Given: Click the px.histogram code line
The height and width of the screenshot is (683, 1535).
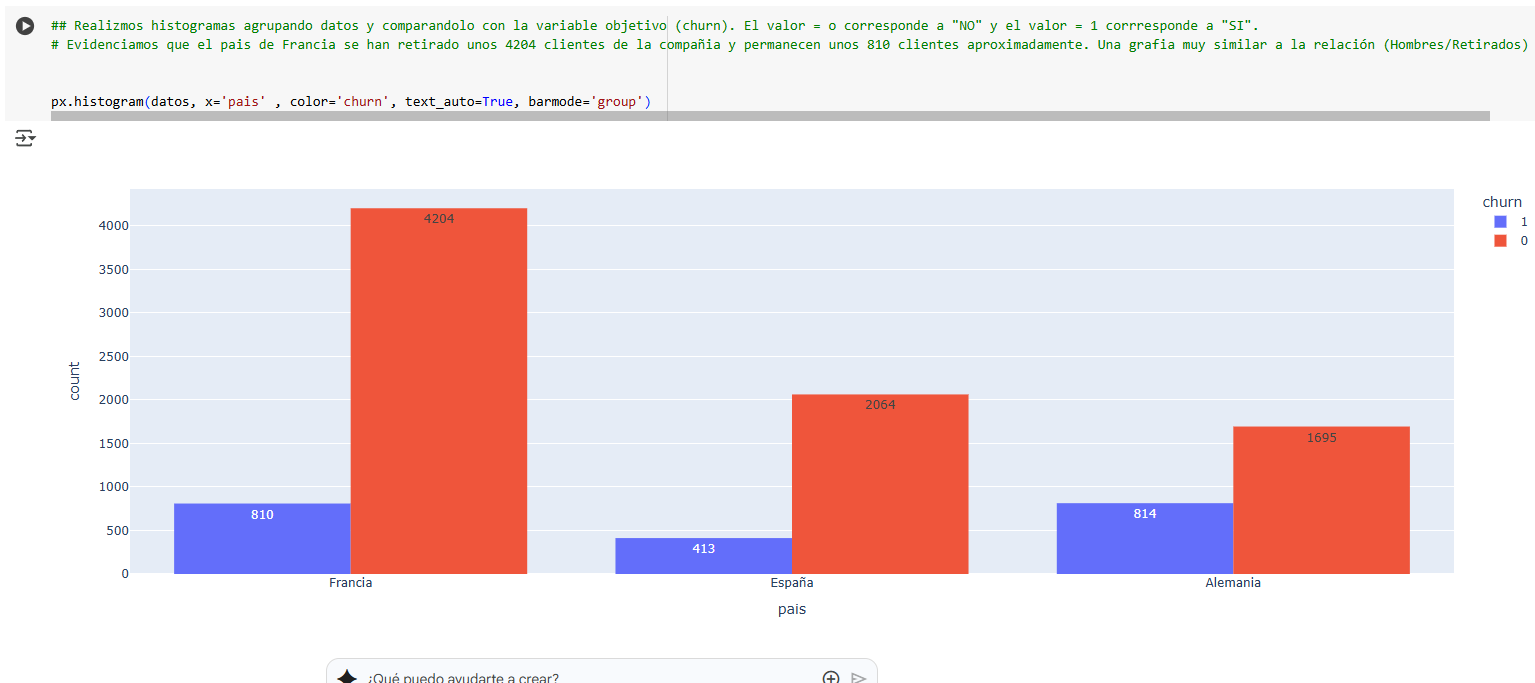Looking at the screenshot, I should point(351,102).
